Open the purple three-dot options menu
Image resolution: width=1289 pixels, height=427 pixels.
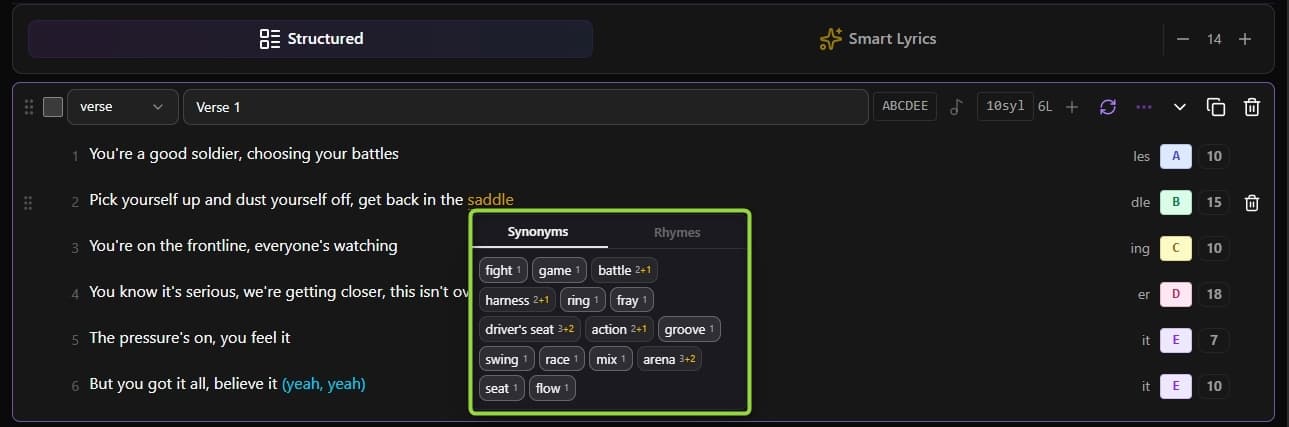point(1144,107)
